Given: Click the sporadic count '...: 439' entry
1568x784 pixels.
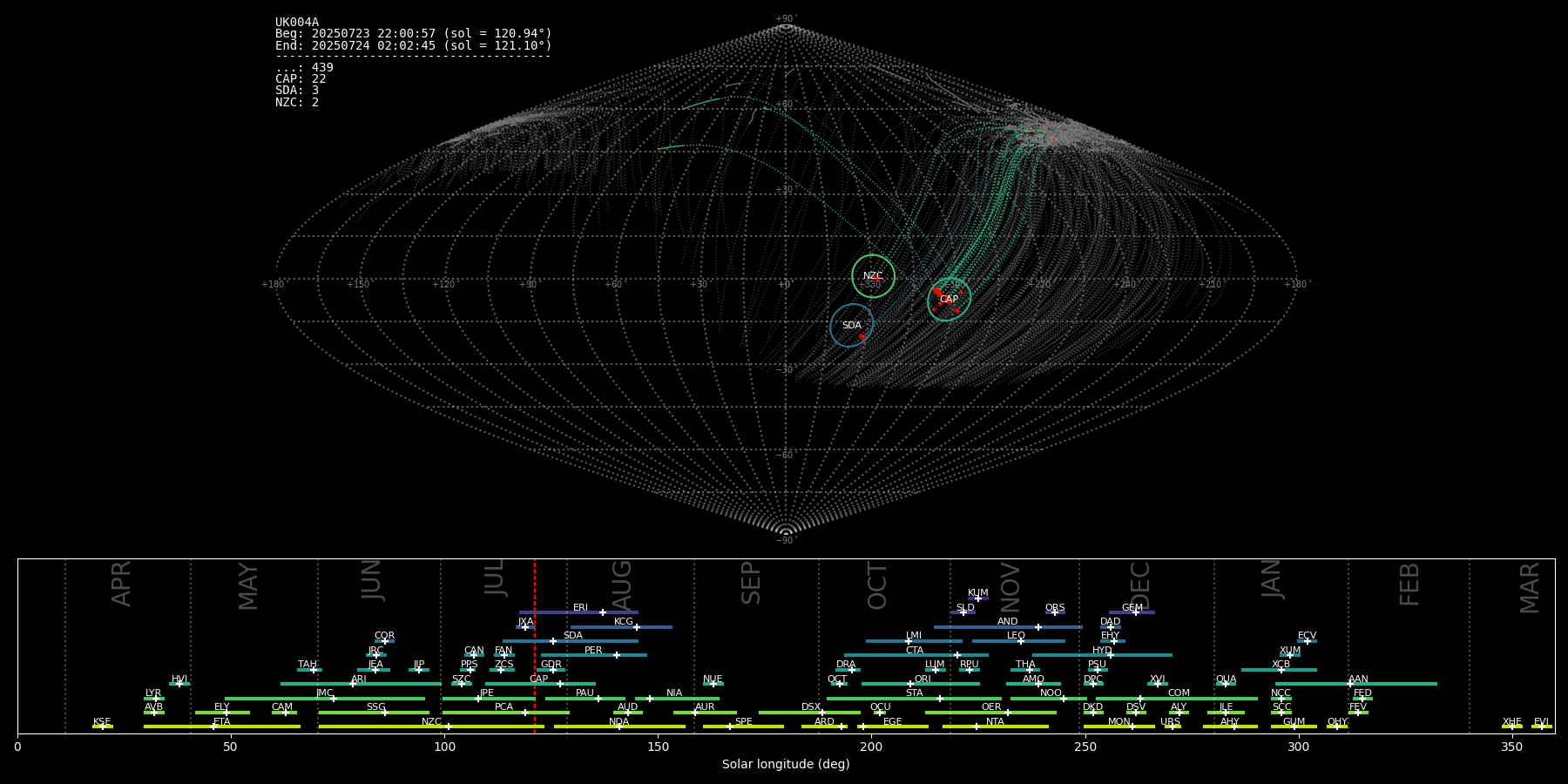Looking at the screenshot, I should coord(304,67).
